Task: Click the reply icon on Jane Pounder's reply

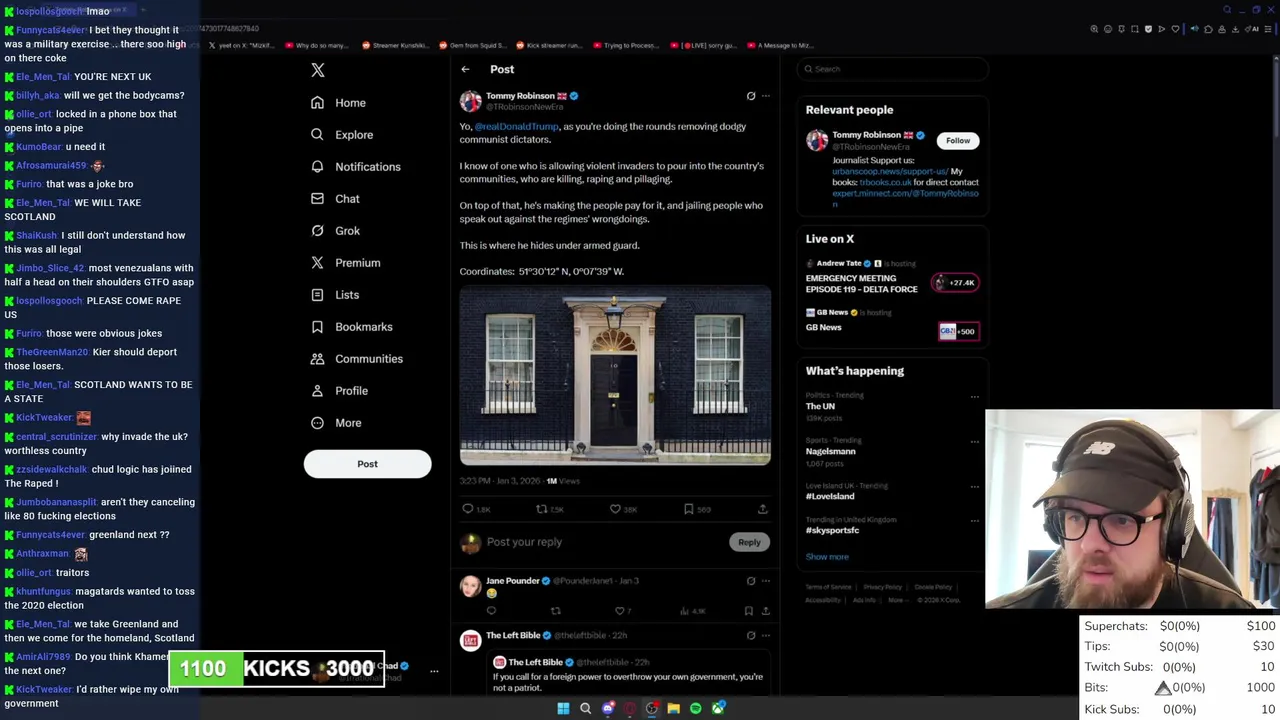Action: pyautogui.click(x=491, y=611)
